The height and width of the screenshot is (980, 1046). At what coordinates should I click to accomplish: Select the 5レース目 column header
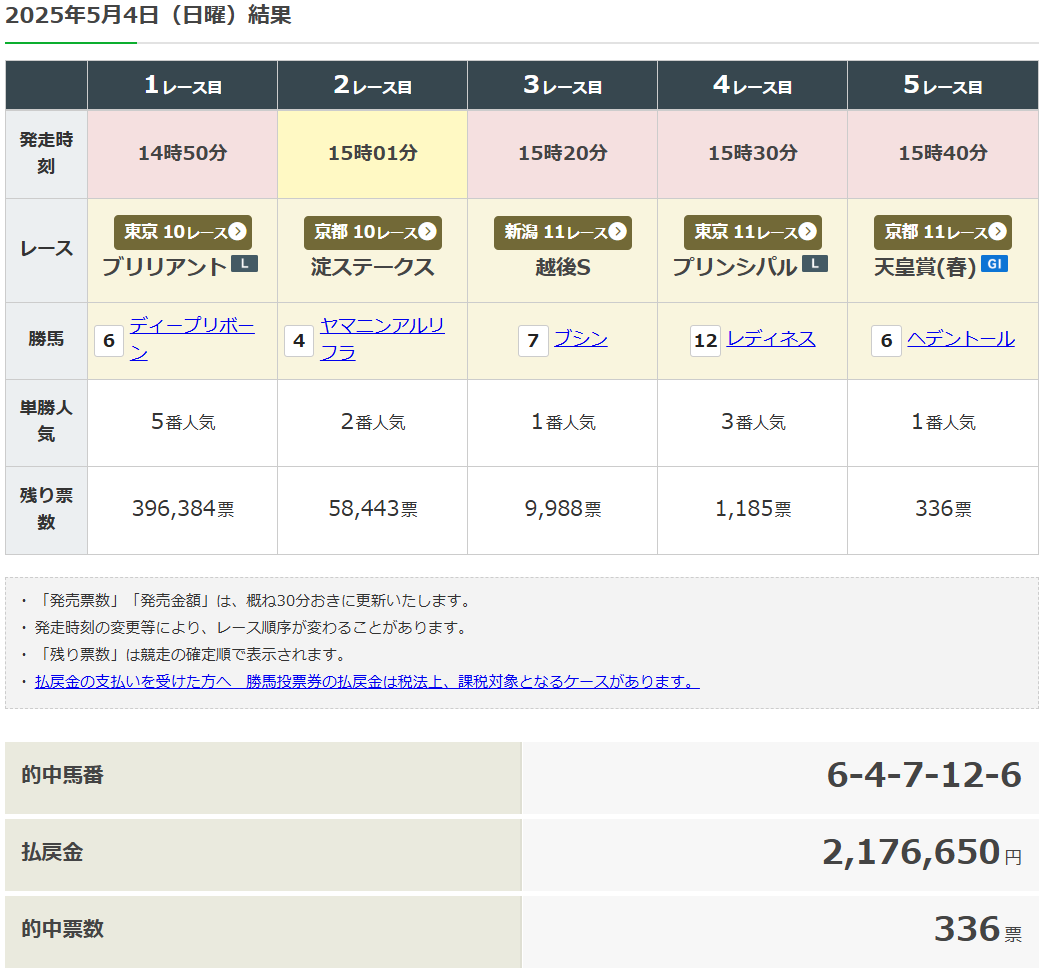pos(943,85)
